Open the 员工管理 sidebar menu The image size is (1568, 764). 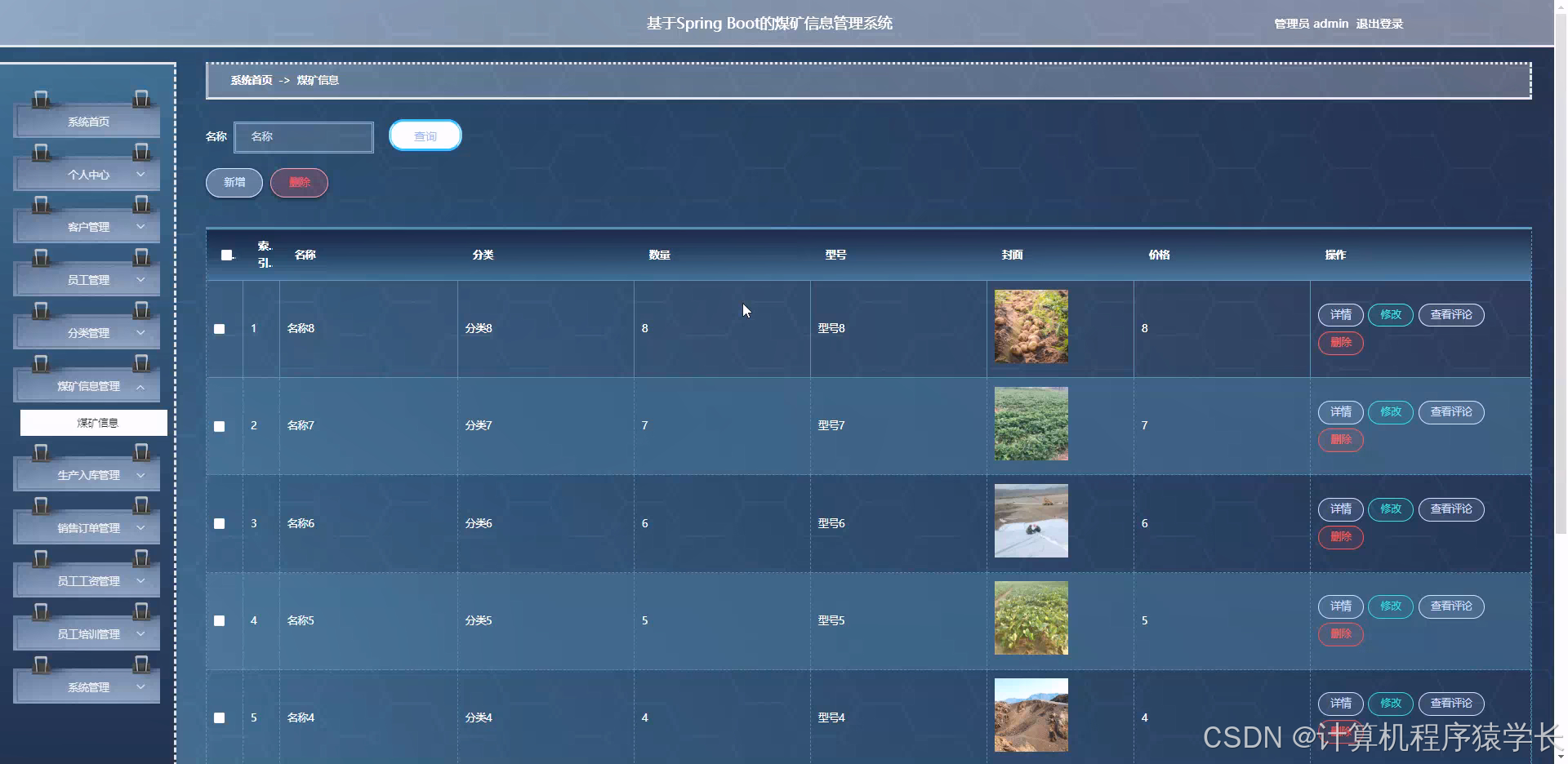click(x=87, y=280)
